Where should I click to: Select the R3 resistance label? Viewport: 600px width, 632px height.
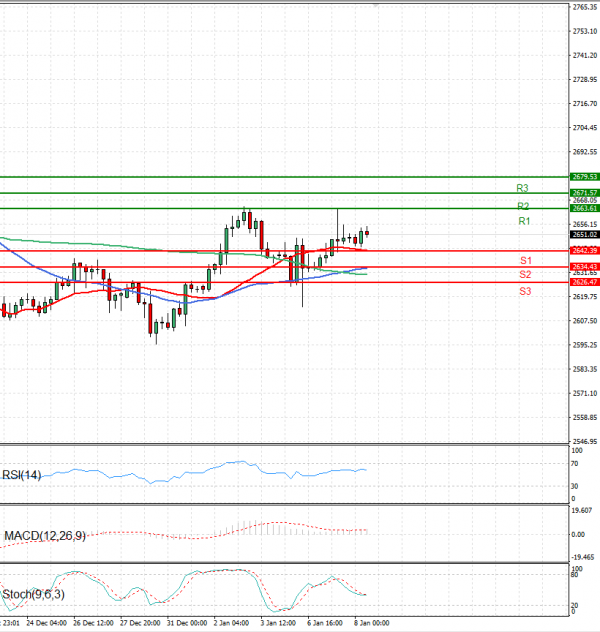point(522,188)
